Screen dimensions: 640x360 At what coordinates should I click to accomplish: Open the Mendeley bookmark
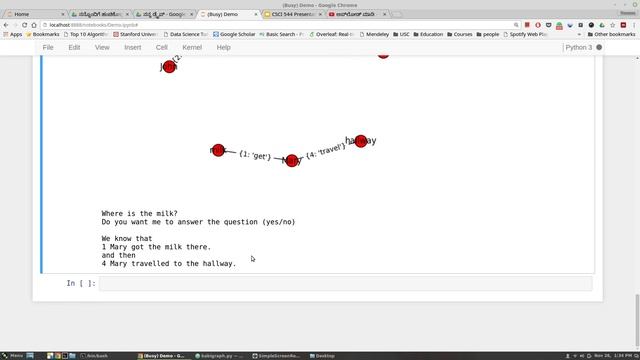pyautogui.click(x=374, y=34)
